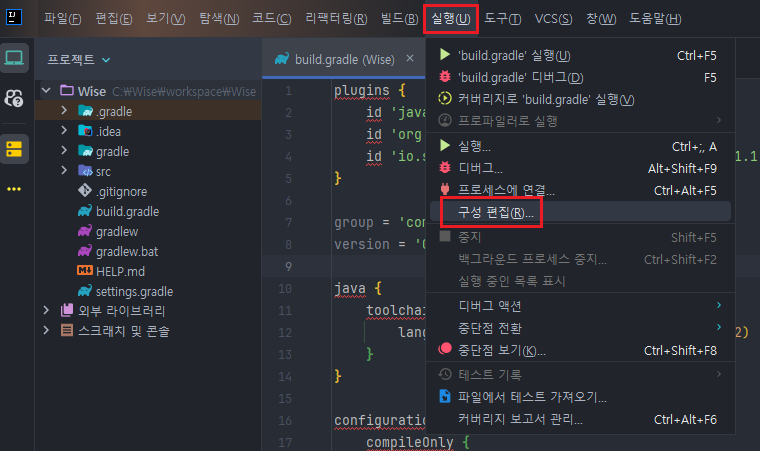Open the 프로젝트 view dropdown
This screenshot has width=760, height=451.
(x=79, y=60)
